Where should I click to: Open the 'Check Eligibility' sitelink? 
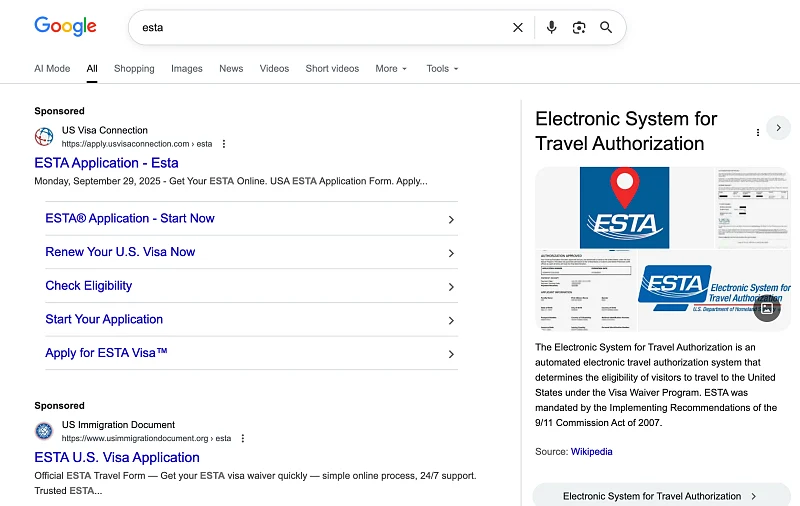point(88,286)
